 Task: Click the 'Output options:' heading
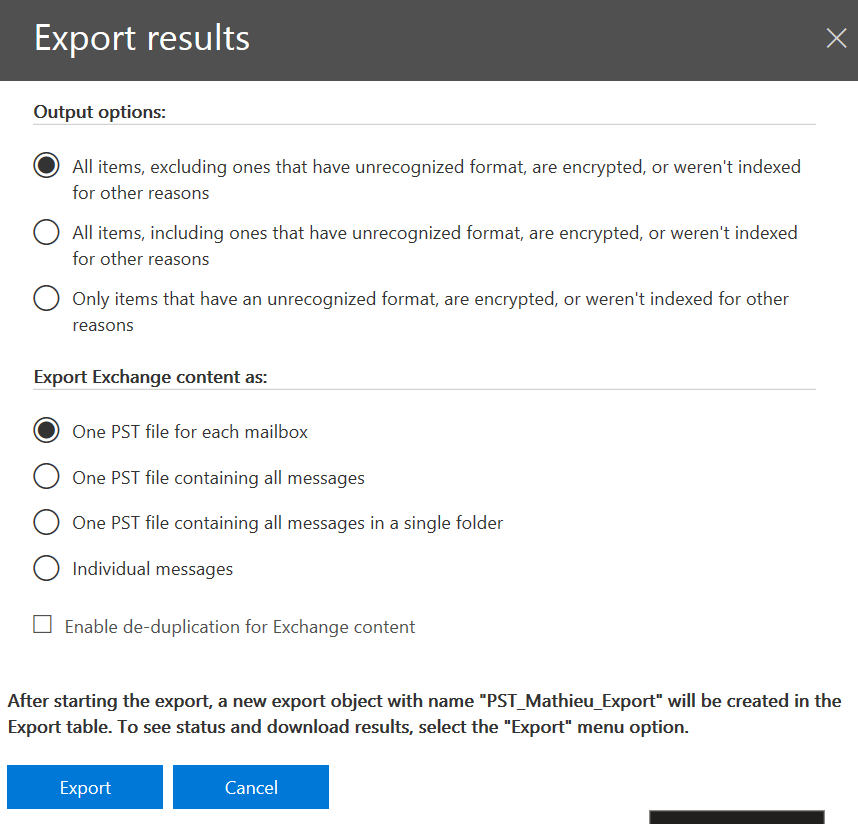100,112
